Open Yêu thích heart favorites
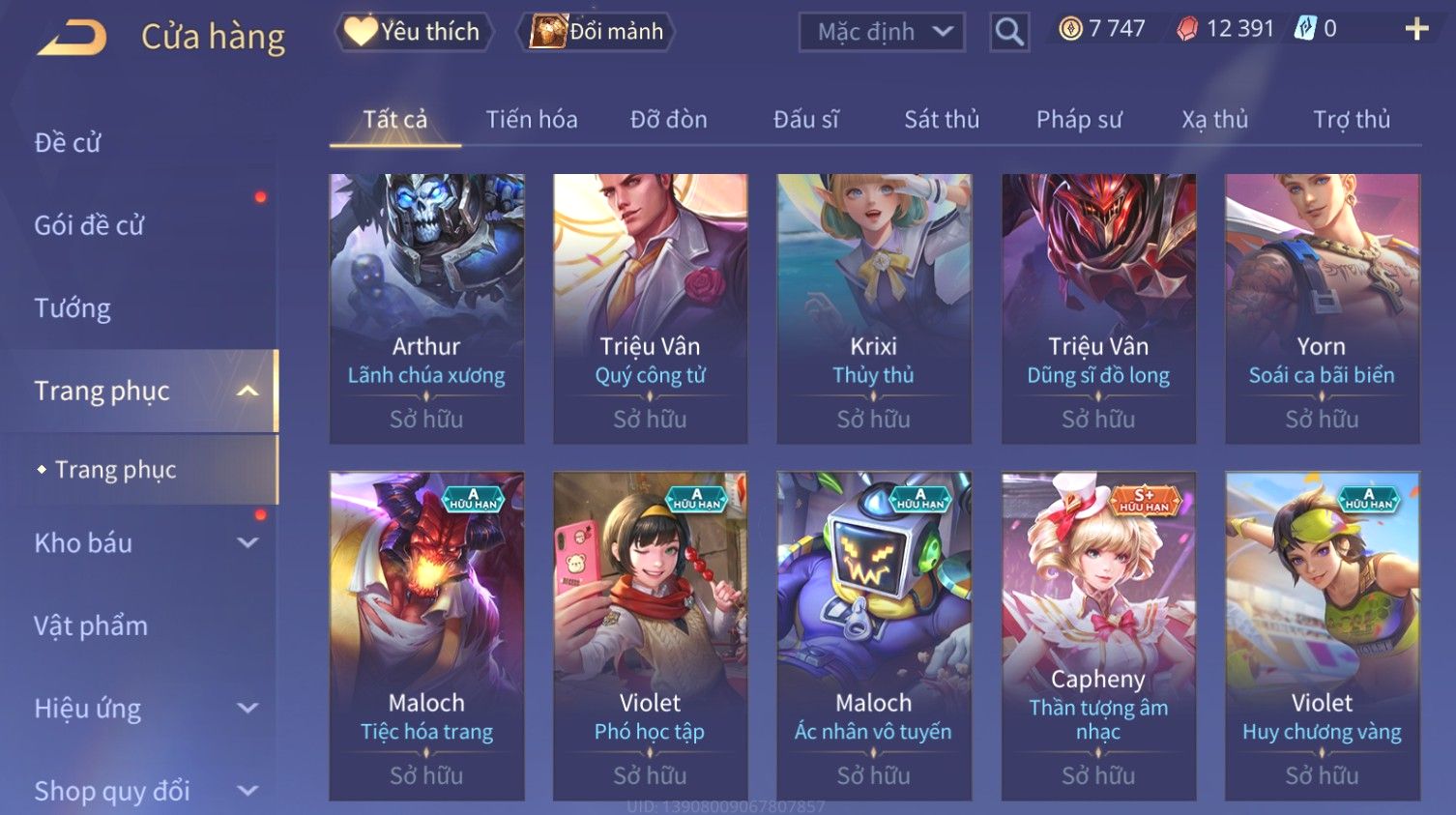This screenshot has width=1456, height=815. (x=413, y=32)
